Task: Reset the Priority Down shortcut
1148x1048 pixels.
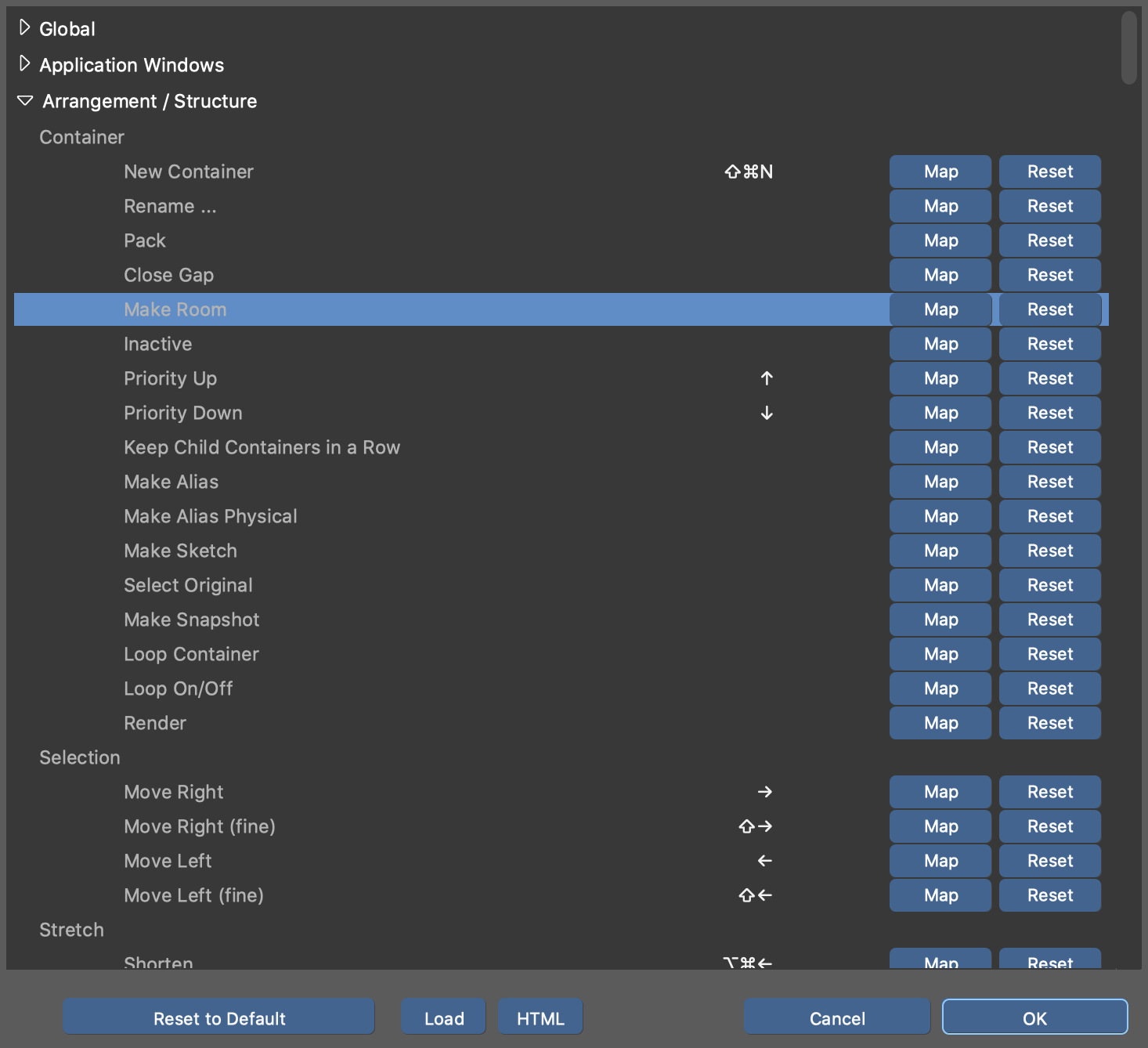Action: [1049, 413]
